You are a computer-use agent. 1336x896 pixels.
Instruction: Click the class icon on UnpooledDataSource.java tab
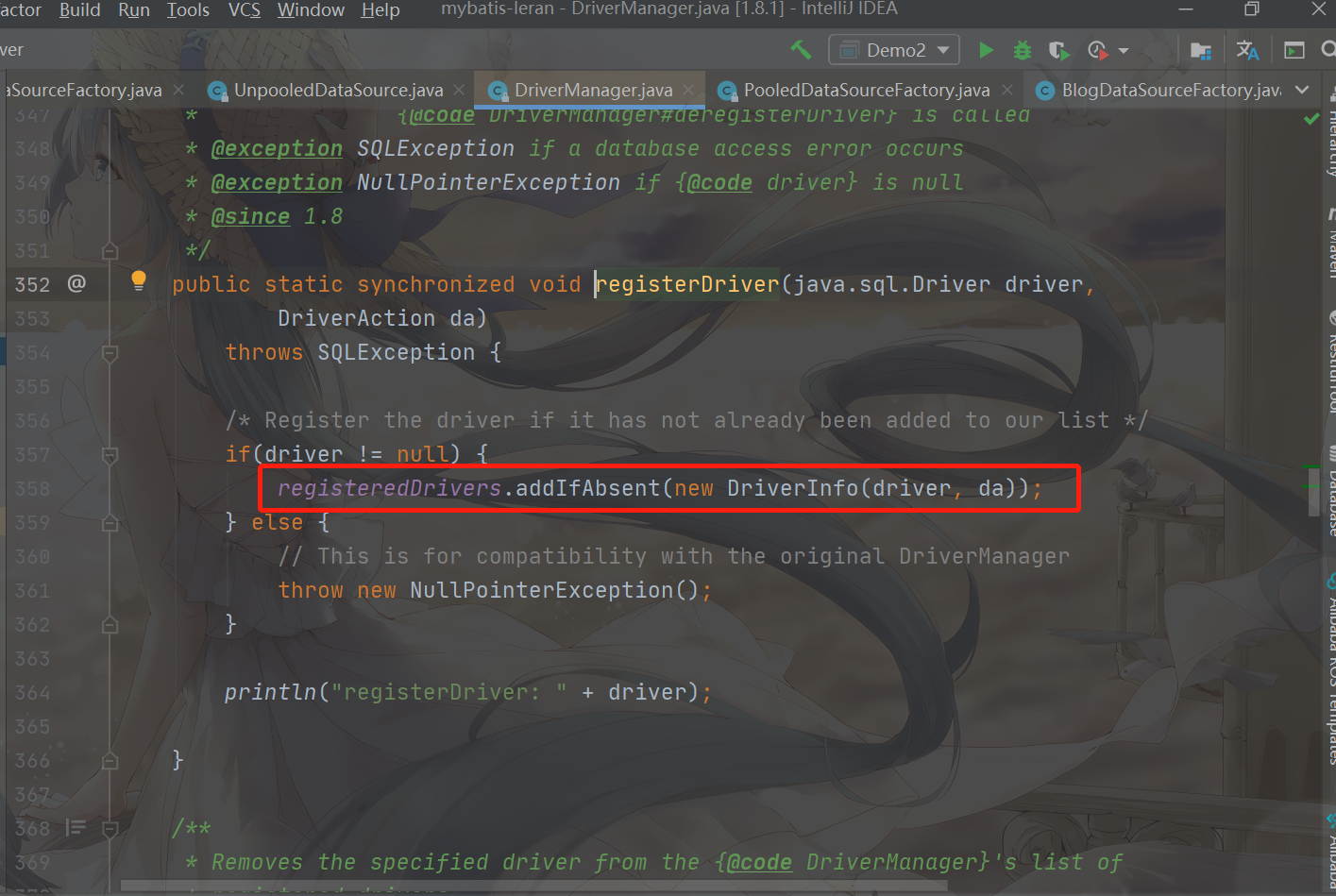[217, 91]
